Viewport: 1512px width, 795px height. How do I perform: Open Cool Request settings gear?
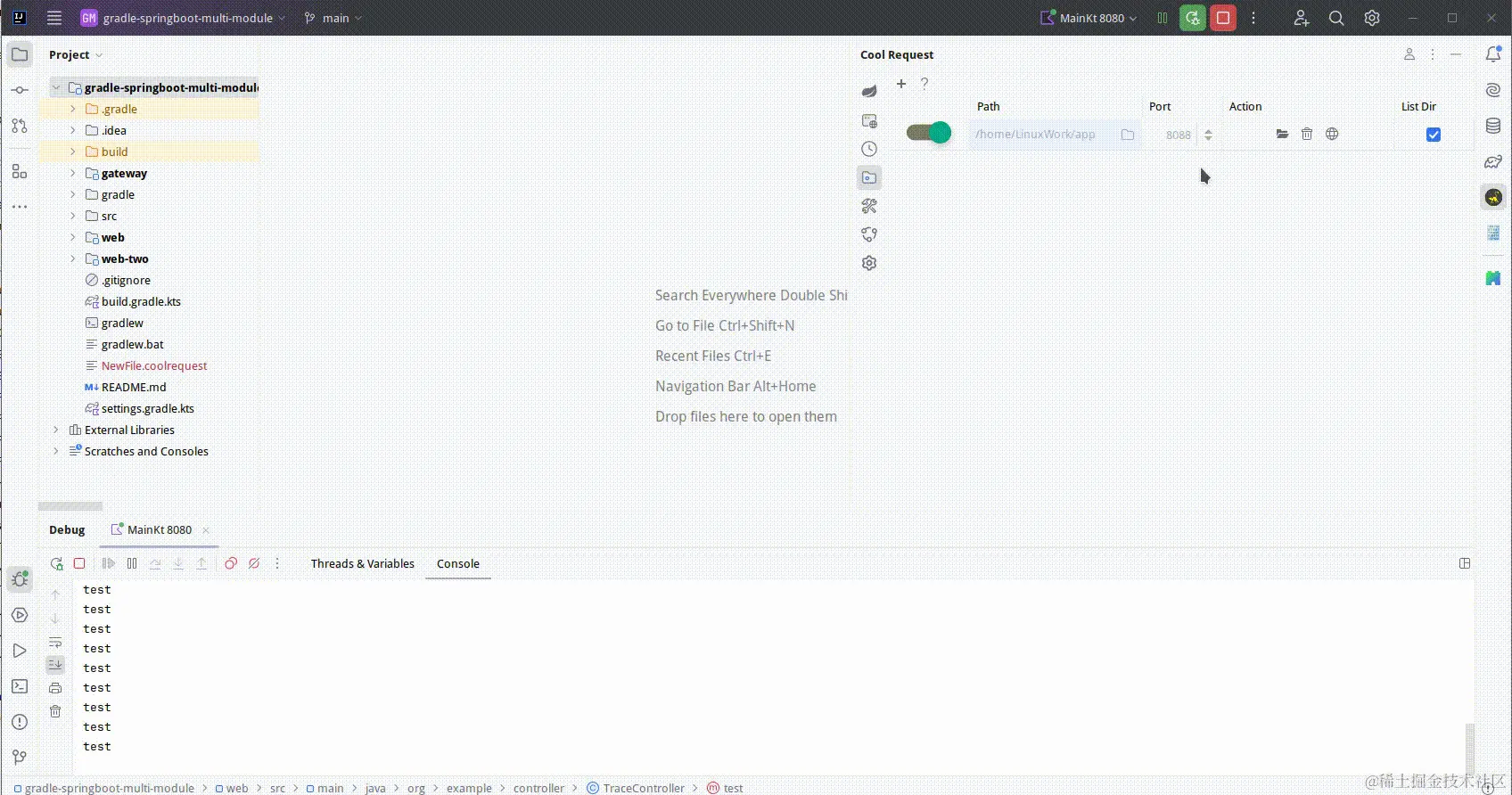tap(869, 263)
